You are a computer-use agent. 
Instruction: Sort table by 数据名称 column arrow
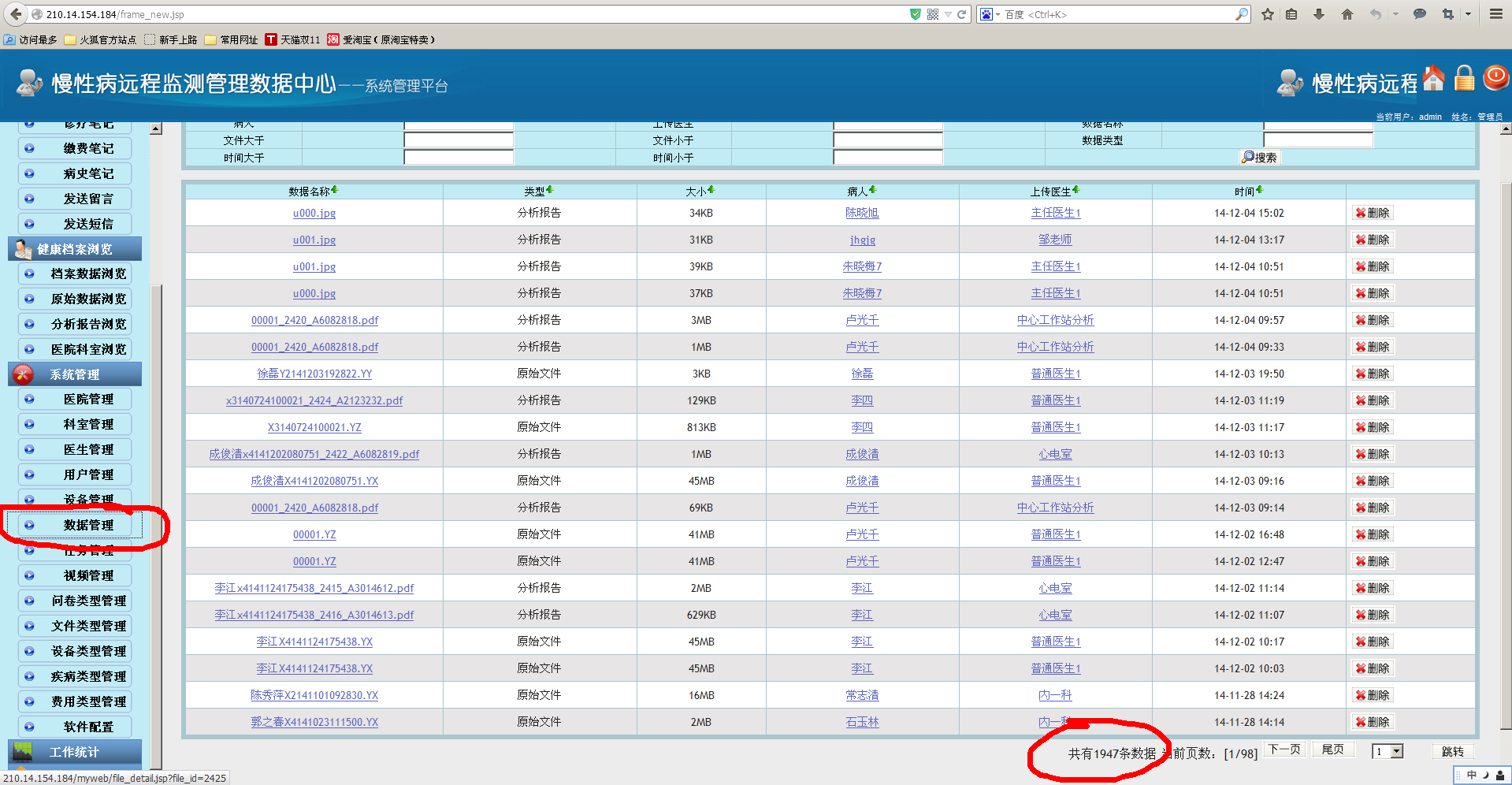335,190
